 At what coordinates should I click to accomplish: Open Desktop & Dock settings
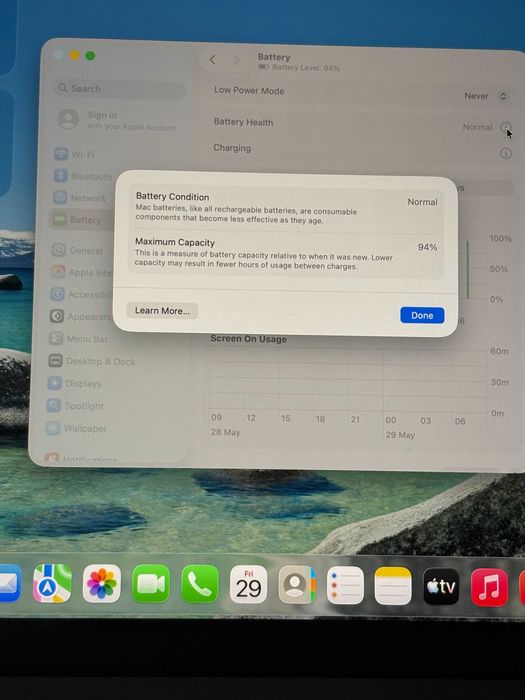point(92,361)
